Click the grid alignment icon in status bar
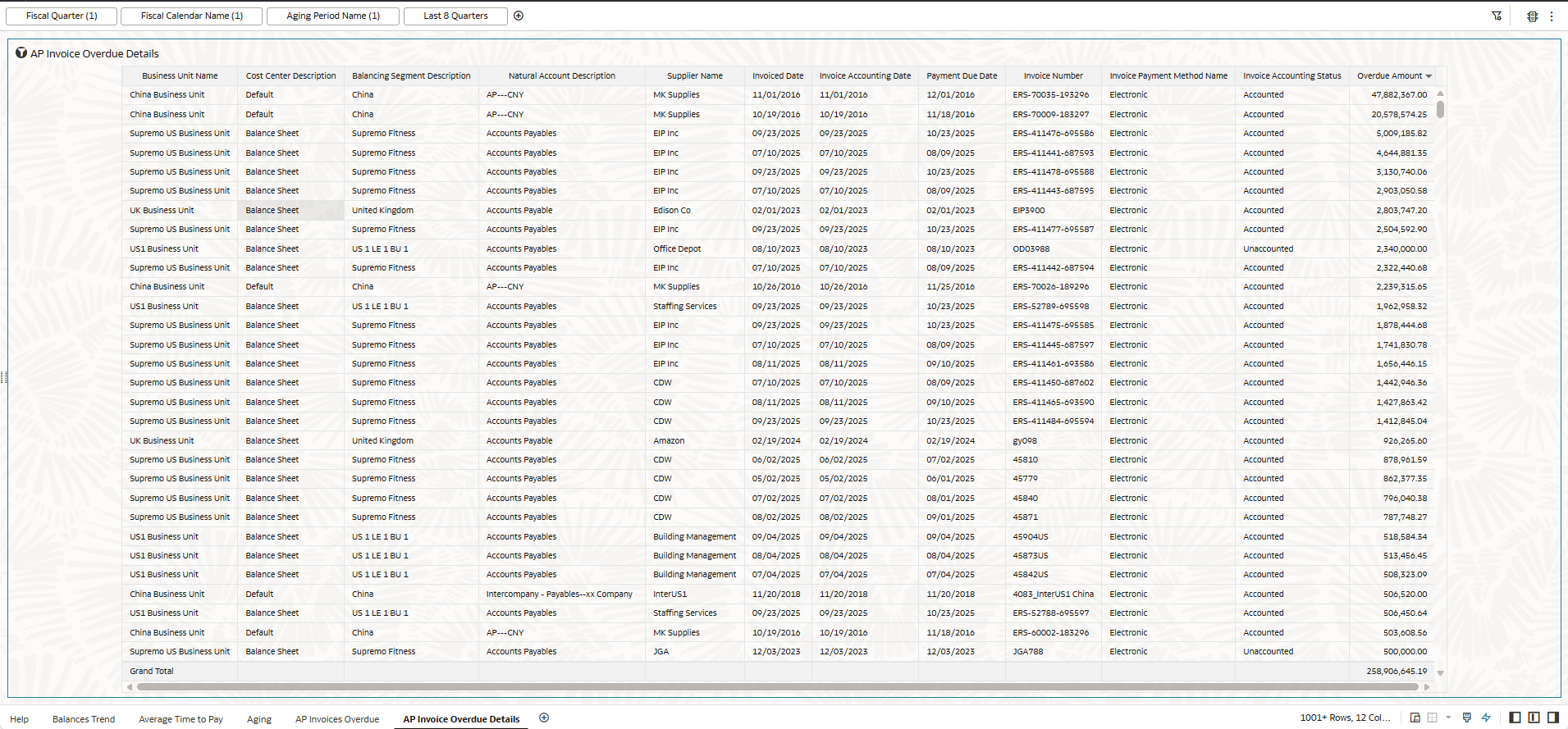This screenshot has height=729, width=1568. coord(1433,718)
